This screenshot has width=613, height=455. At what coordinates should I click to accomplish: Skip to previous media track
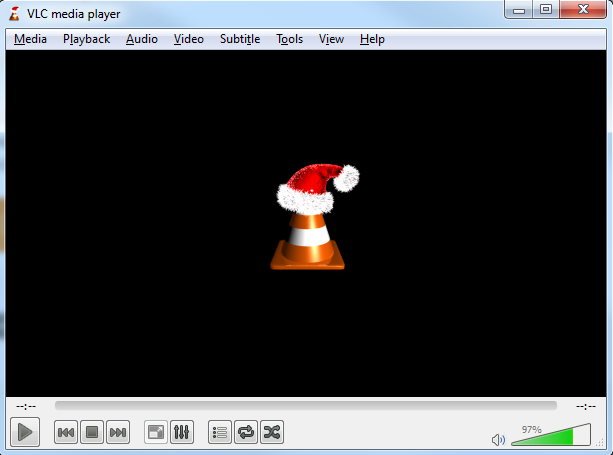(65, 432)
